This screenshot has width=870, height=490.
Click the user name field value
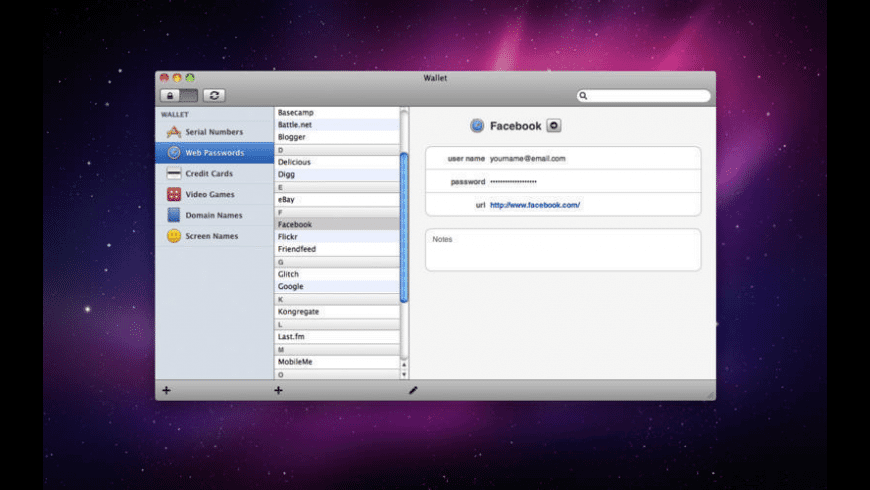528,159
